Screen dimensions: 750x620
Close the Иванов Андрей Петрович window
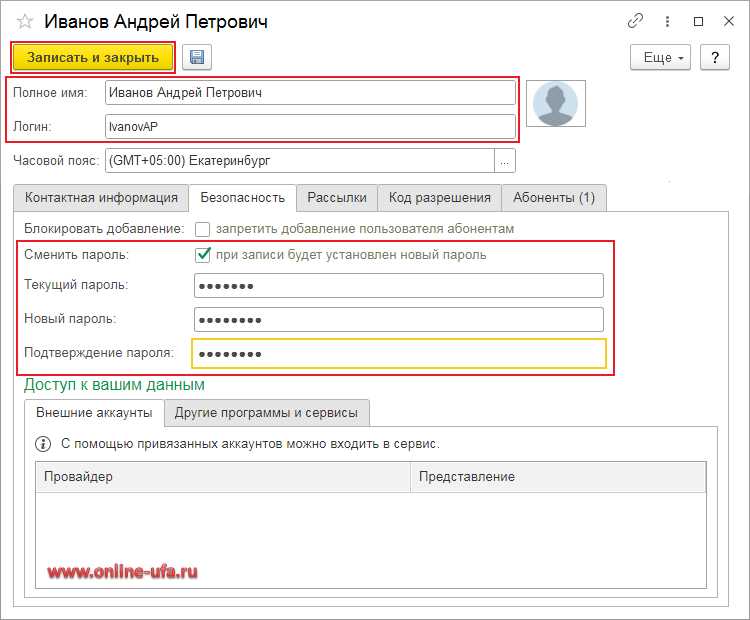(728, 21)
